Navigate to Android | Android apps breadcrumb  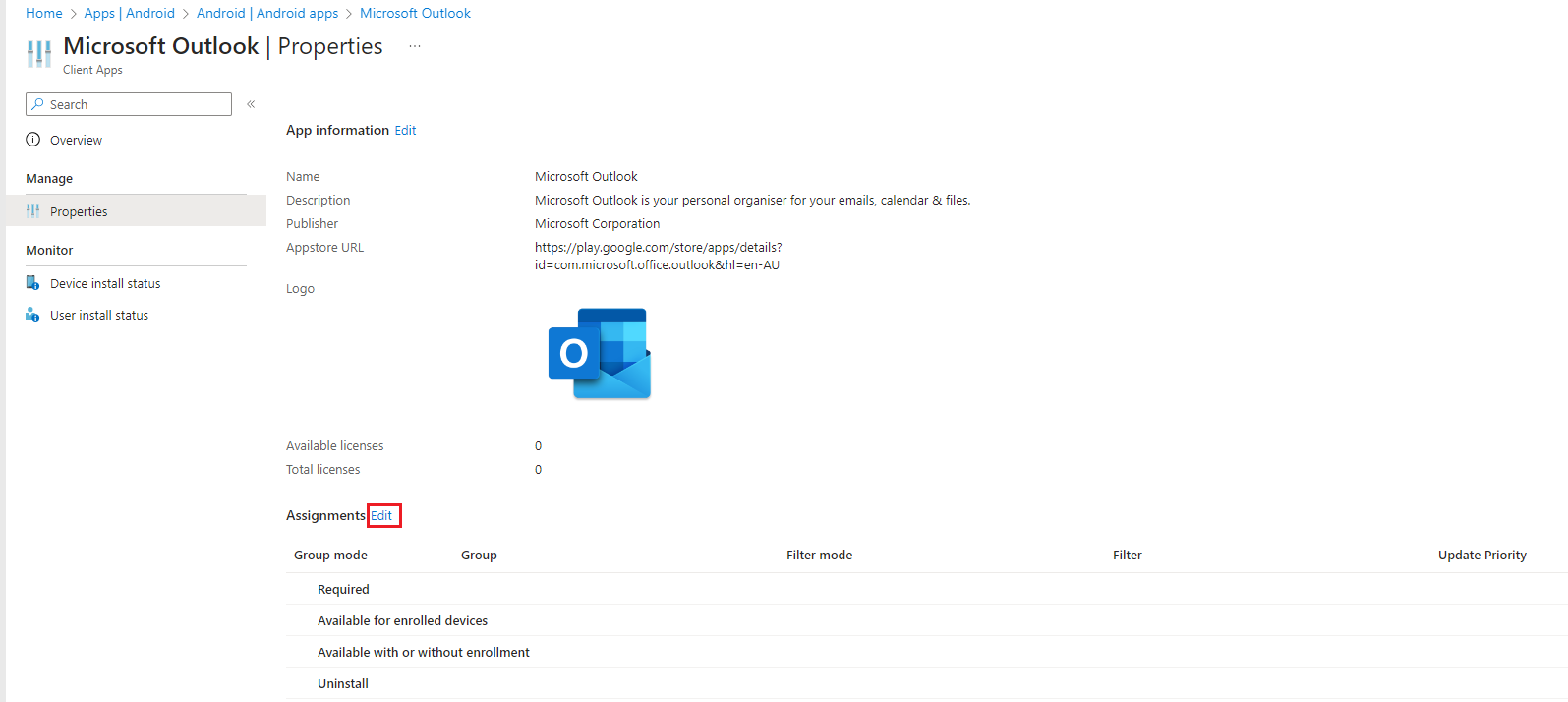(x=267, y=13)
